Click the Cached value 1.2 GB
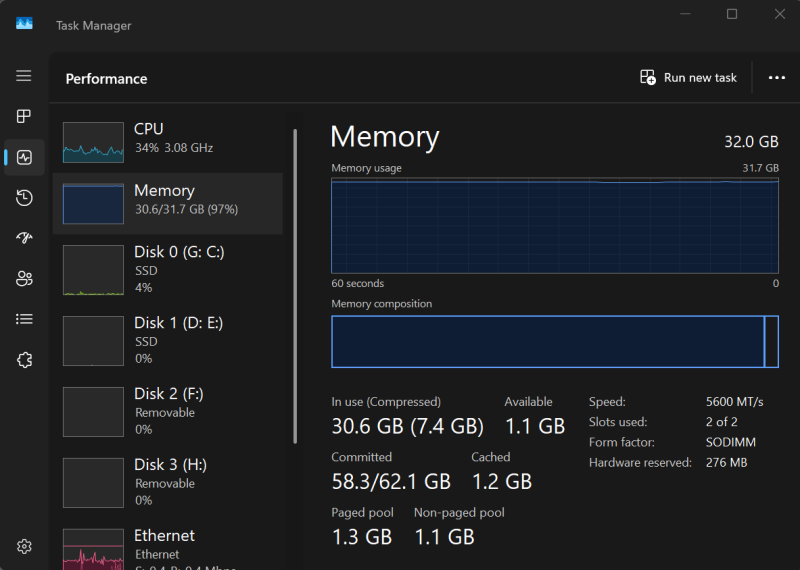 point(502,481)
